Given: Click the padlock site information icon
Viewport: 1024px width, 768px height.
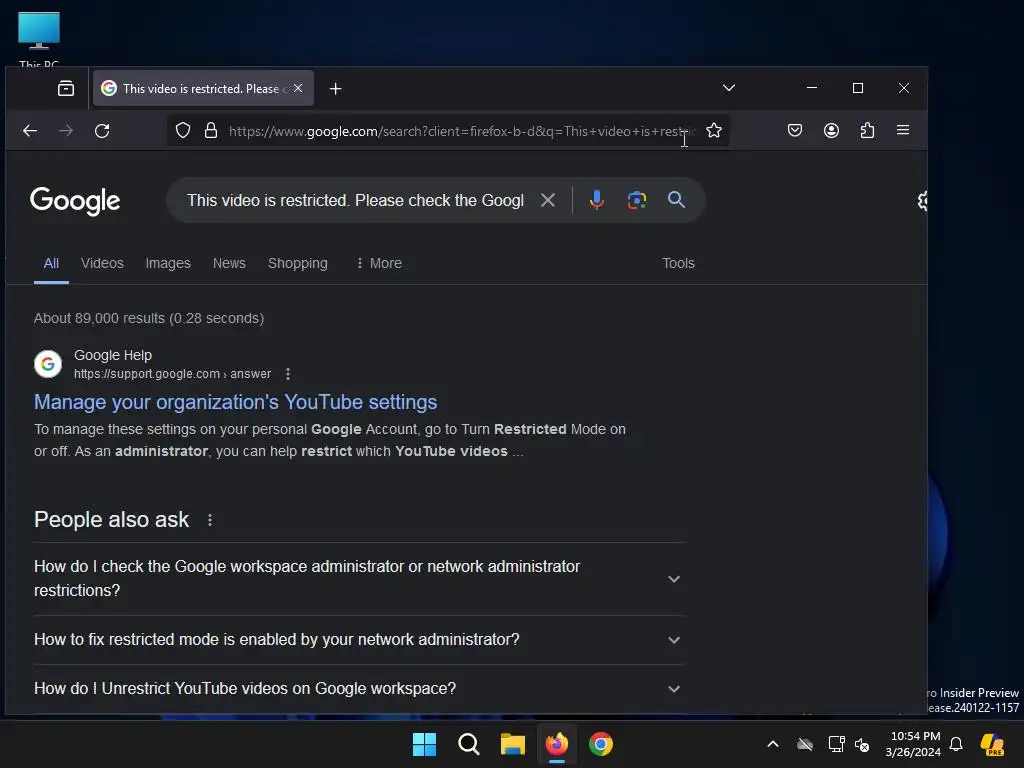Looking at the screenshot, I should 211,131.
